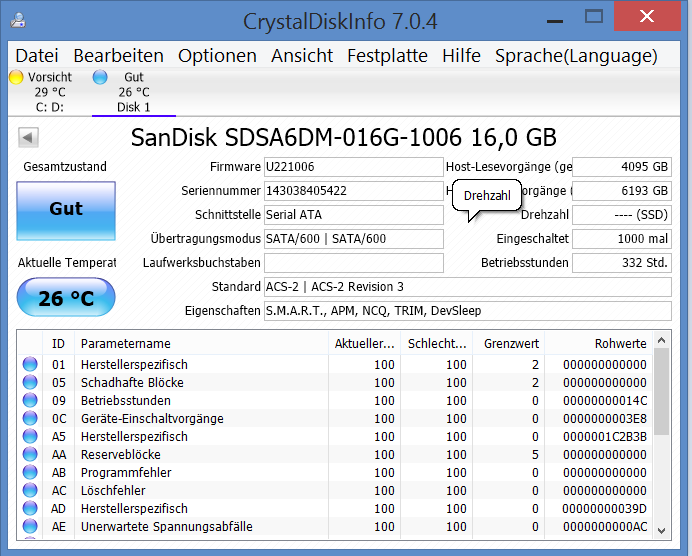Viewport: 692px width, 556px height.
Task: Click status circle of Reserveblöcke row
Action: (30, 454)
